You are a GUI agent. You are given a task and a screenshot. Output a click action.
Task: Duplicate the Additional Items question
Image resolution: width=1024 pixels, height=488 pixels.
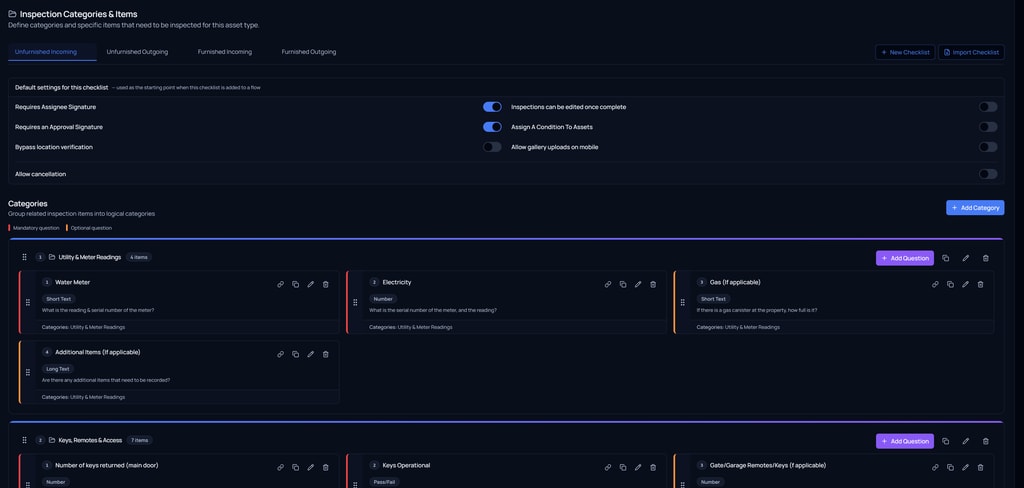pos(295,354)
